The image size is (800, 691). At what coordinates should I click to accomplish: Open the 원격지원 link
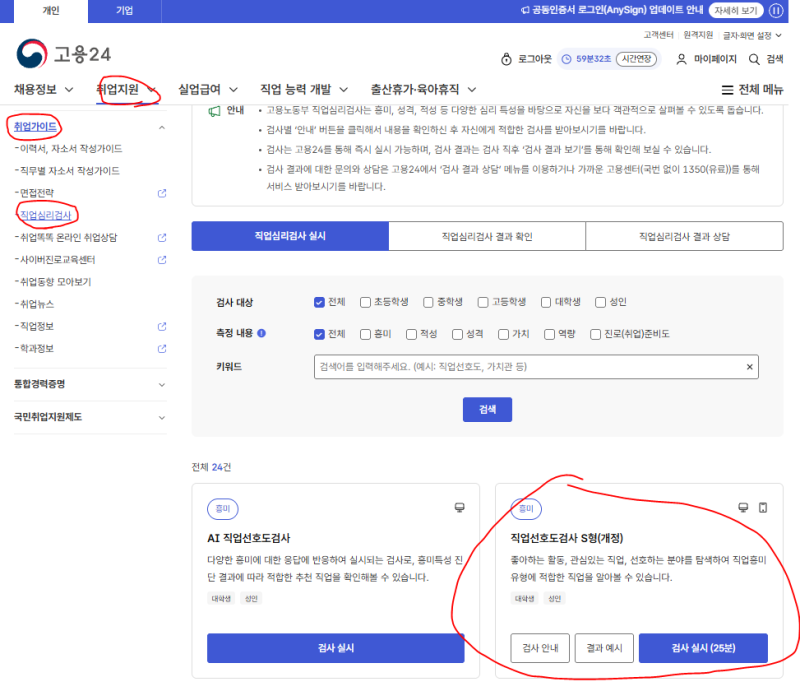coord(698,35)
